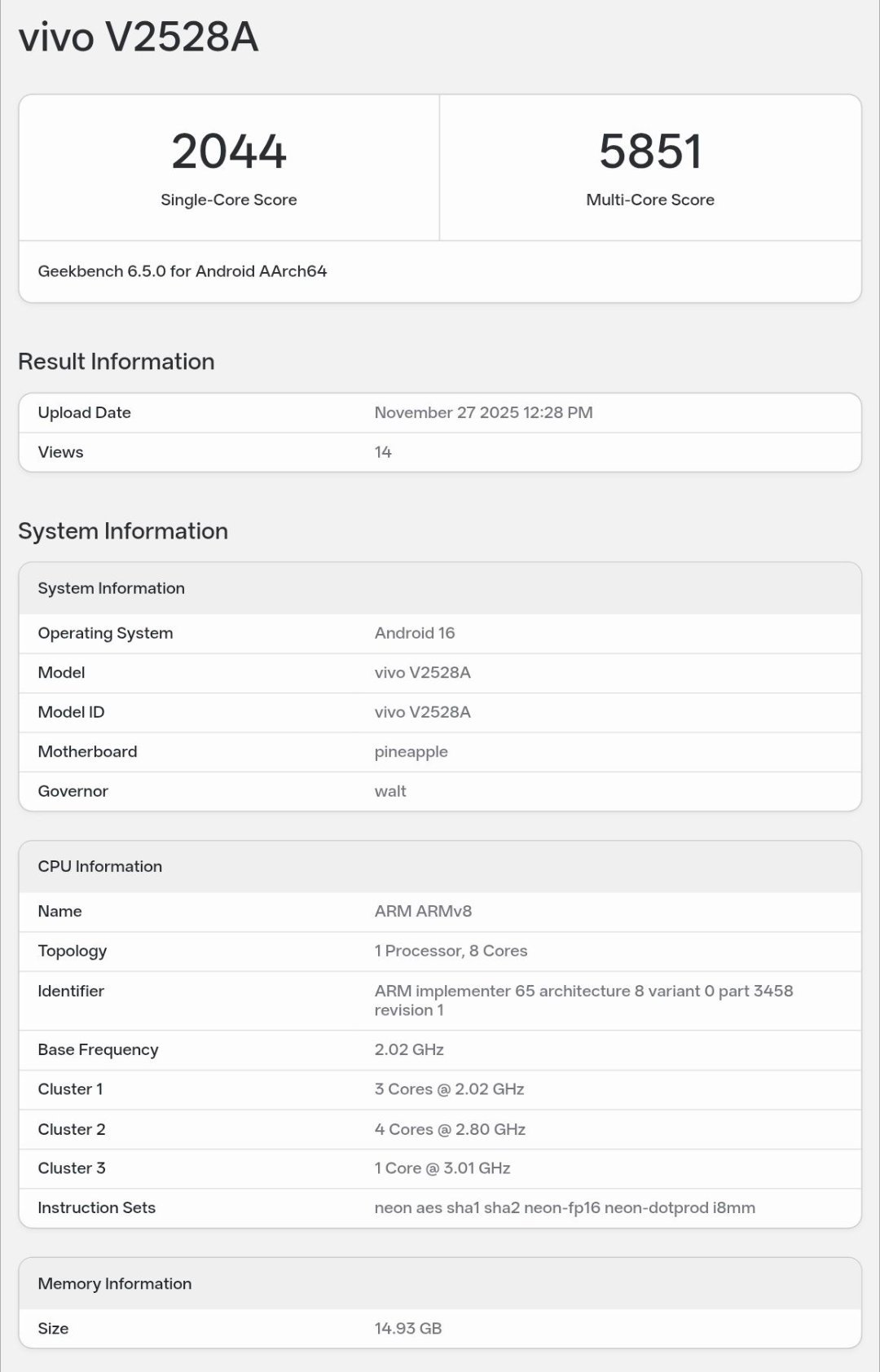Select the 14.93 GB memory size value

pyautogui.click(x=408, y=1329)
